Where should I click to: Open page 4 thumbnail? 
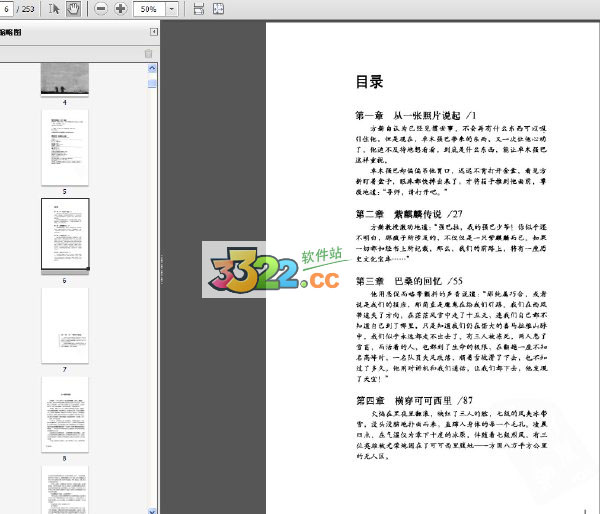point(65,78)
